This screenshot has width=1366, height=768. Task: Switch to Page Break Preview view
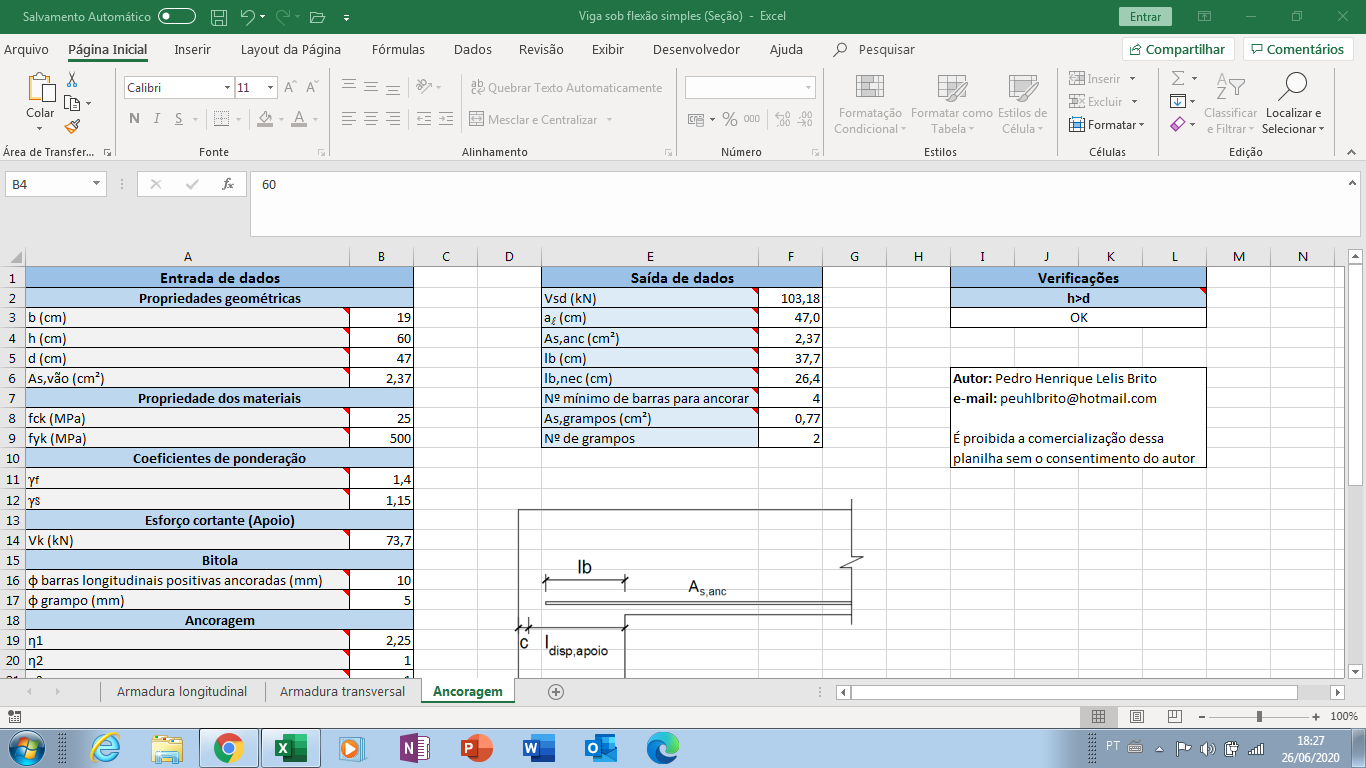click(1174, 717)
